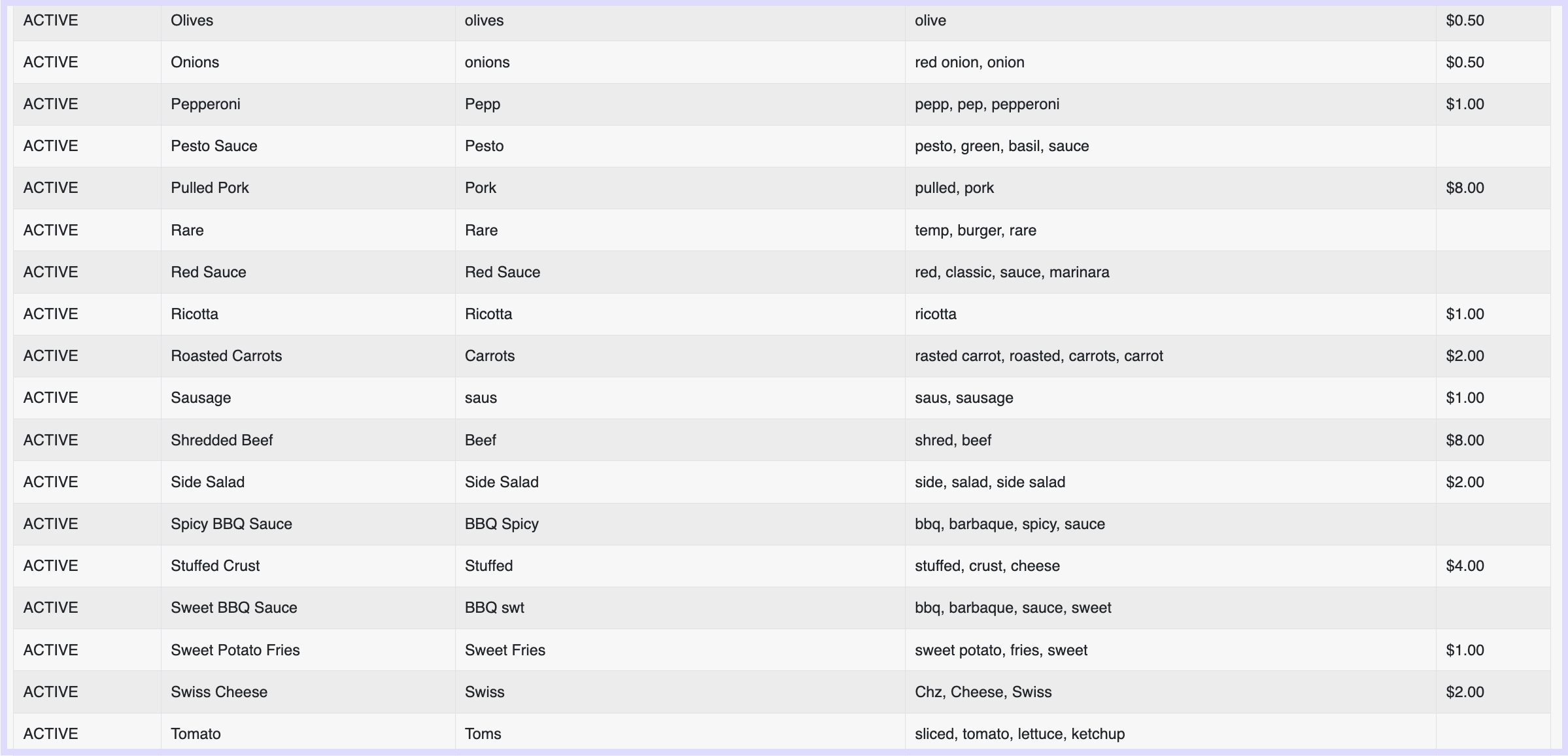Click the ACTIVE status for Olives

point(50,20)
